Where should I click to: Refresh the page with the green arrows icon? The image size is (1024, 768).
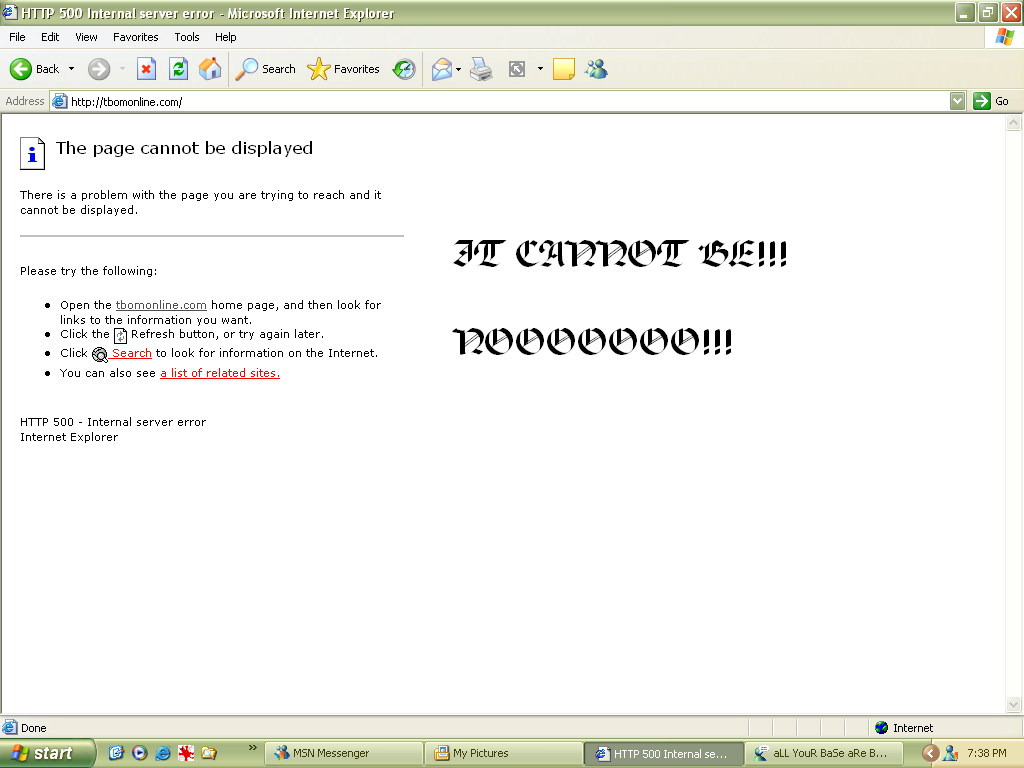178,69
